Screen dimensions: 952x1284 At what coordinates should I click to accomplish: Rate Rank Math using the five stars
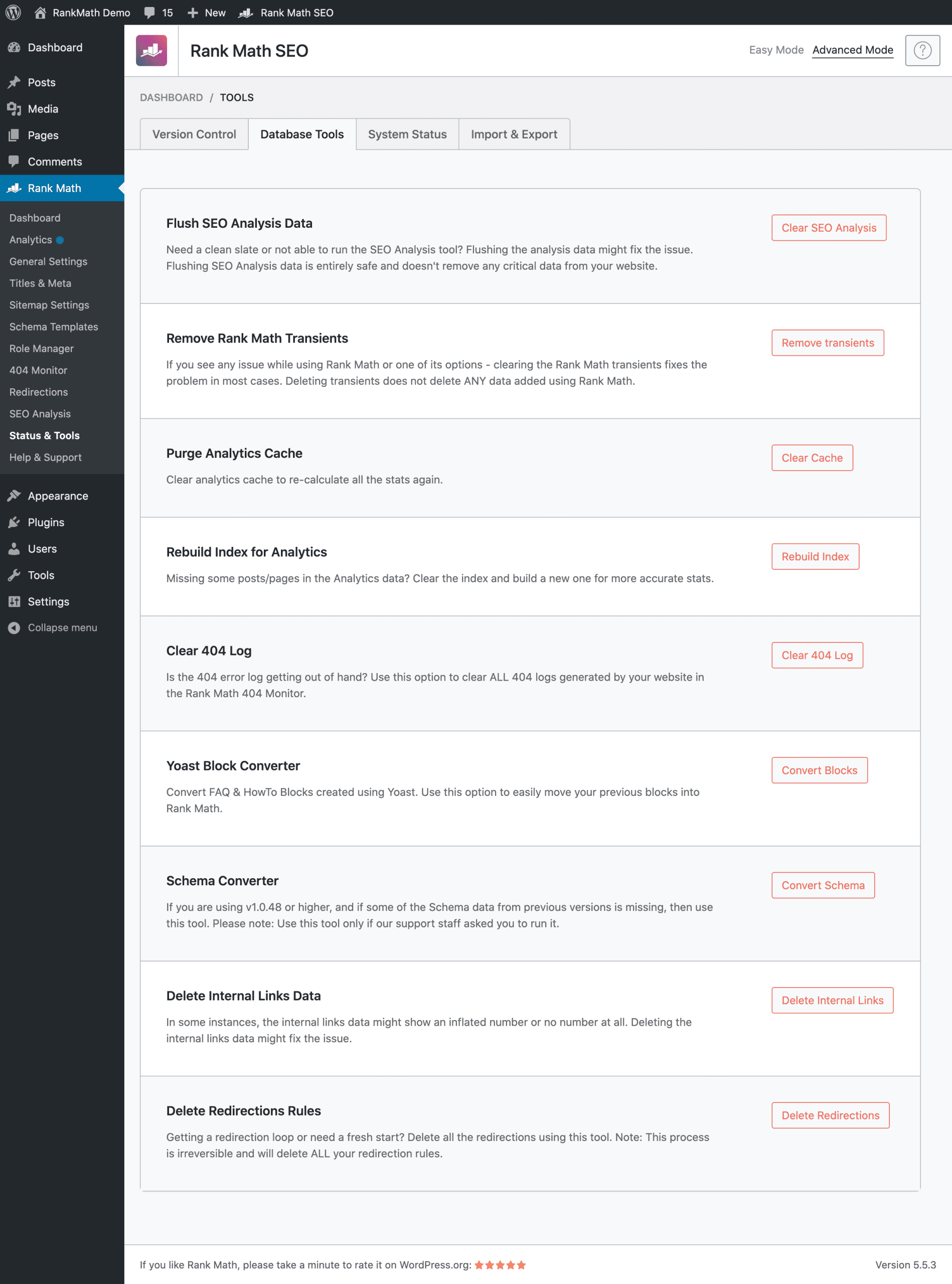(500, 1264)
